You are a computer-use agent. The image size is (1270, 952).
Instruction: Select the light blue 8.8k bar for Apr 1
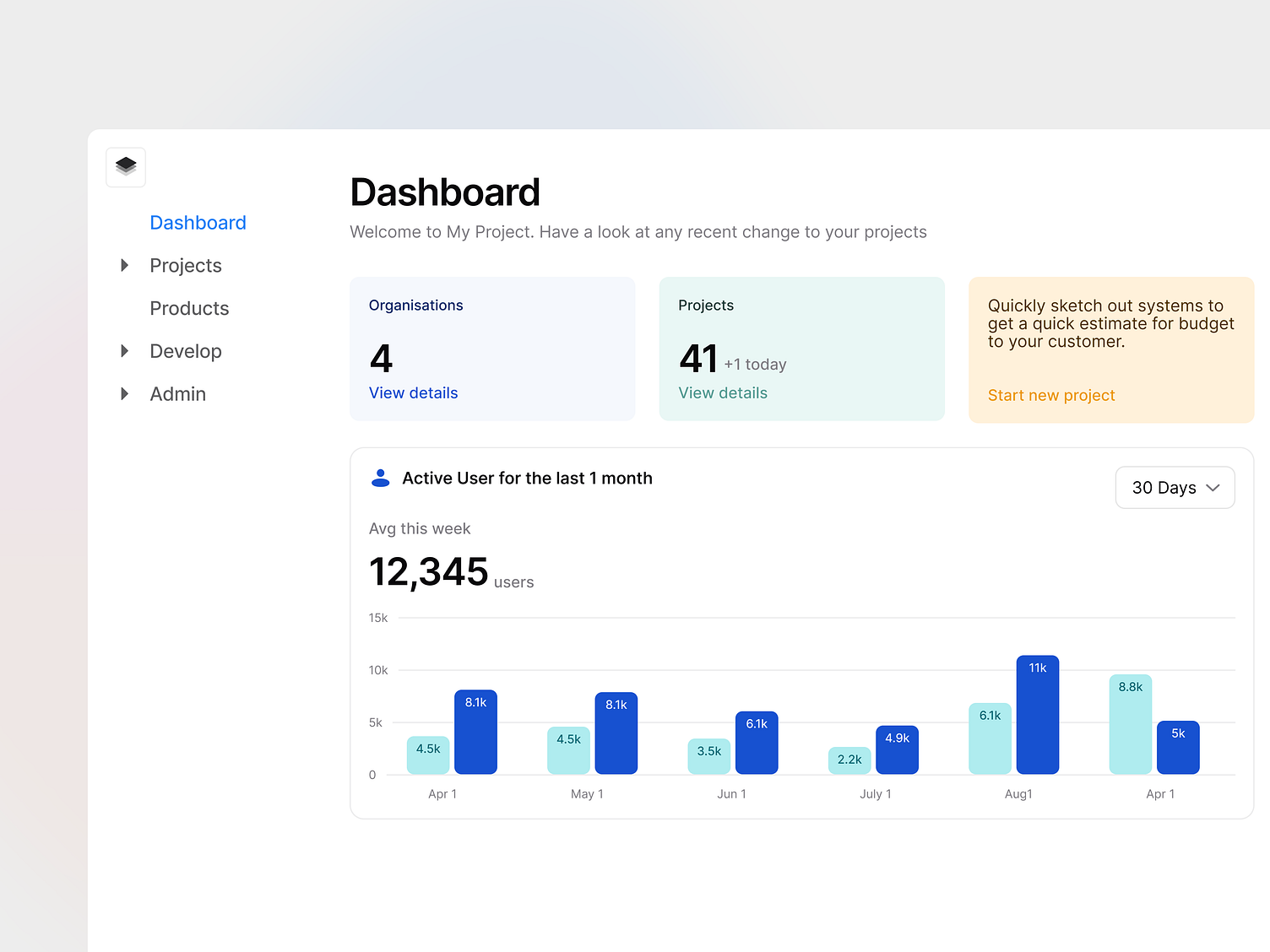point(1130,724)
